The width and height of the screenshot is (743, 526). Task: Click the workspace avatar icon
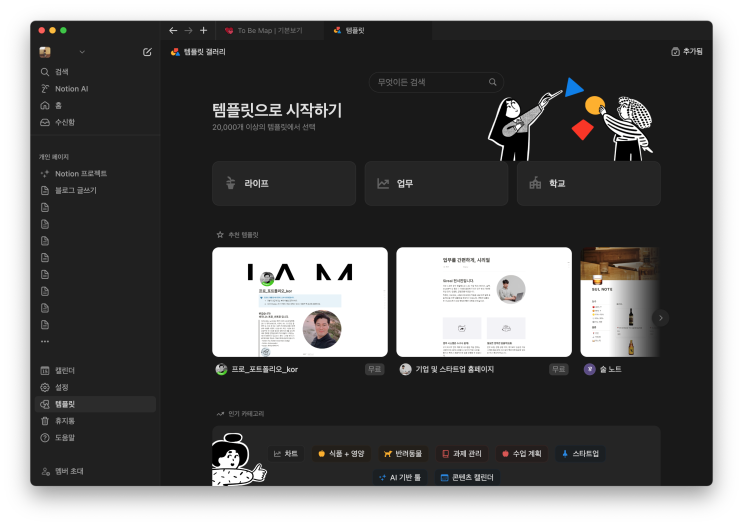[x=45, y=52]
